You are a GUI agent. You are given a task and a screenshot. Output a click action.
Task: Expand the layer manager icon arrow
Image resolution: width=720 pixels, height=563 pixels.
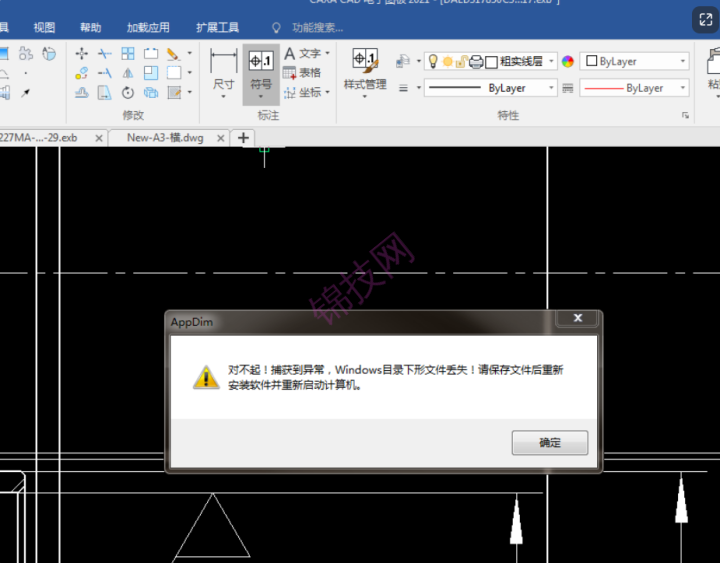[x=418, y=61]
